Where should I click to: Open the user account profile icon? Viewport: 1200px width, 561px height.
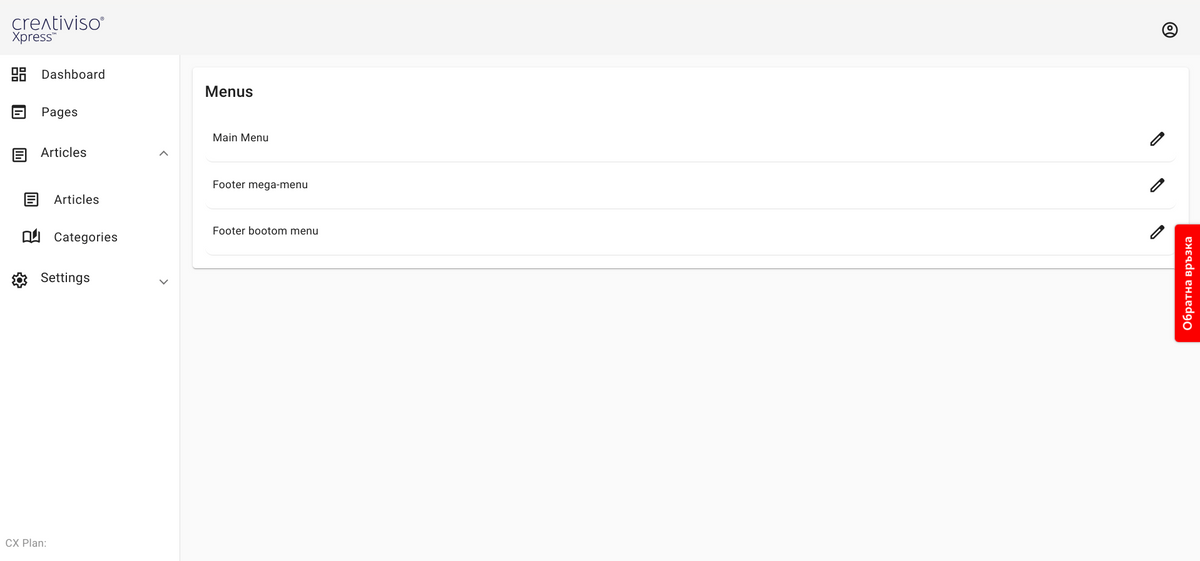(1169, 30)
